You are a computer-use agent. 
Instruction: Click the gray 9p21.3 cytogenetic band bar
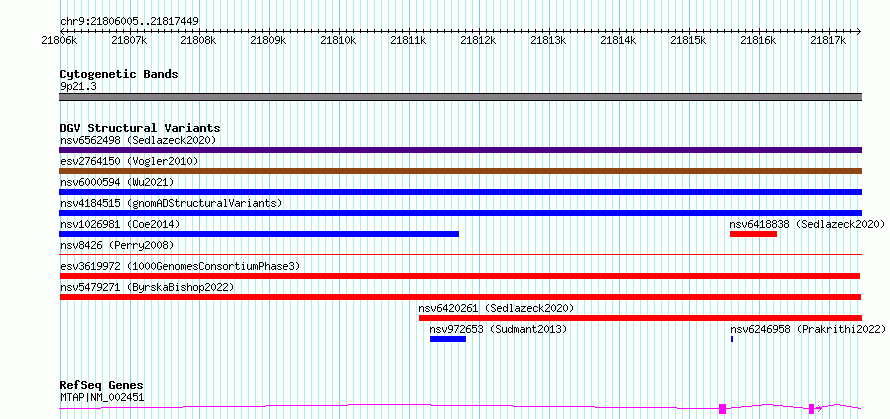[460, 97]
